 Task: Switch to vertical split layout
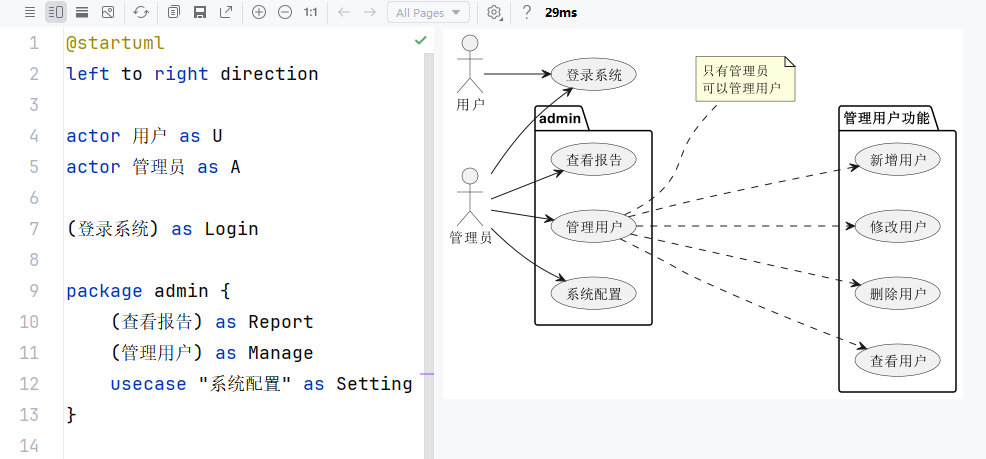tap(82, 12)
